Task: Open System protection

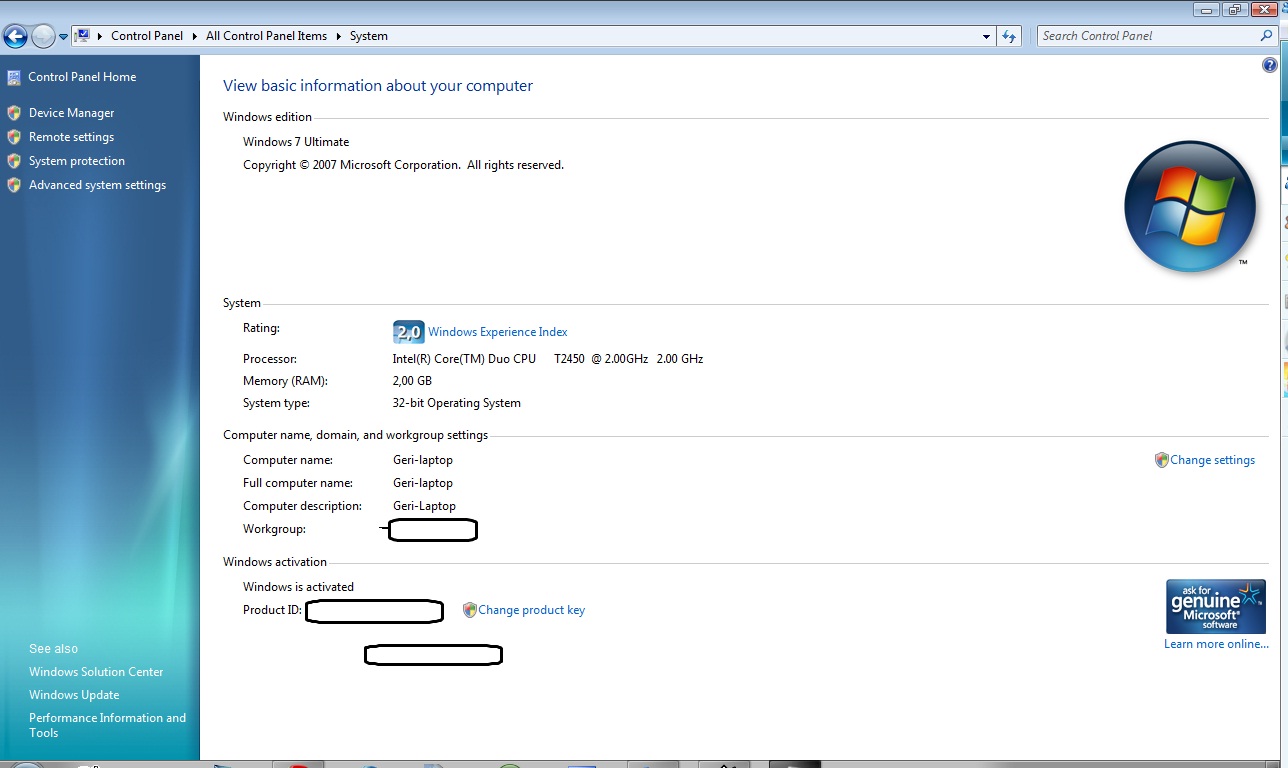Action: 77,161
